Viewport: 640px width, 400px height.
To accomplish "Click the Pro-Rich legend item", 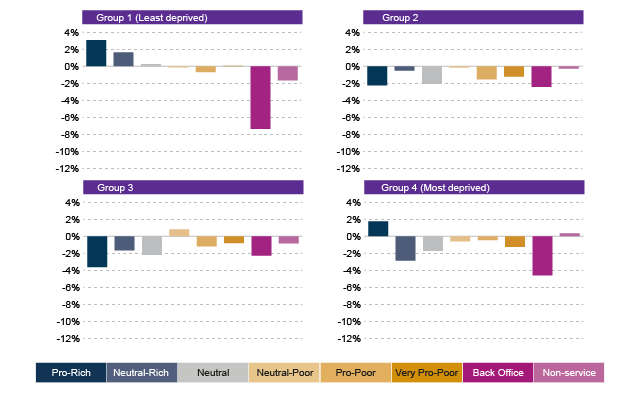I will 70,373.
